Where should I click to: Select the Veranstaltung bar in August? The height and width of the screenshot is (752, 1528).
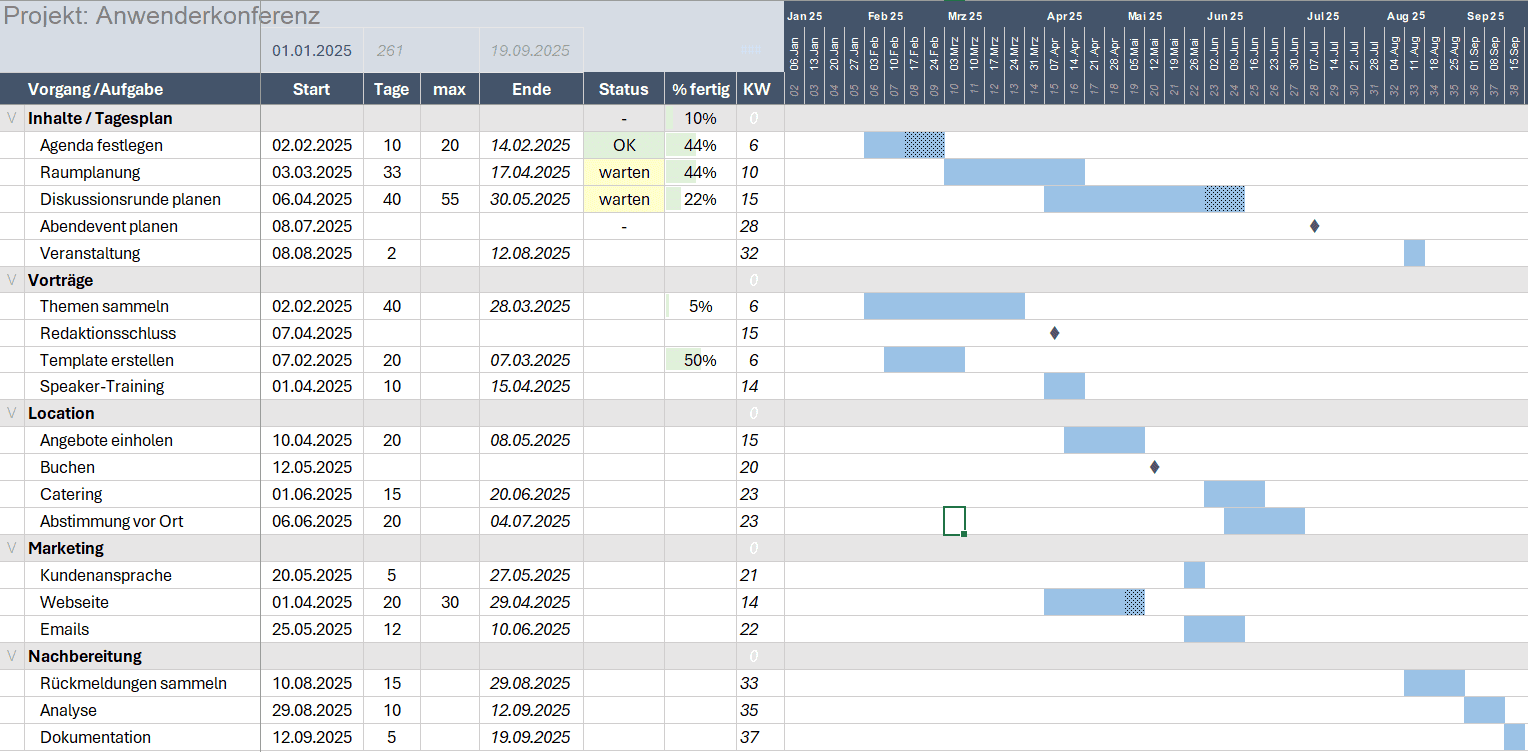[1414, 253]
